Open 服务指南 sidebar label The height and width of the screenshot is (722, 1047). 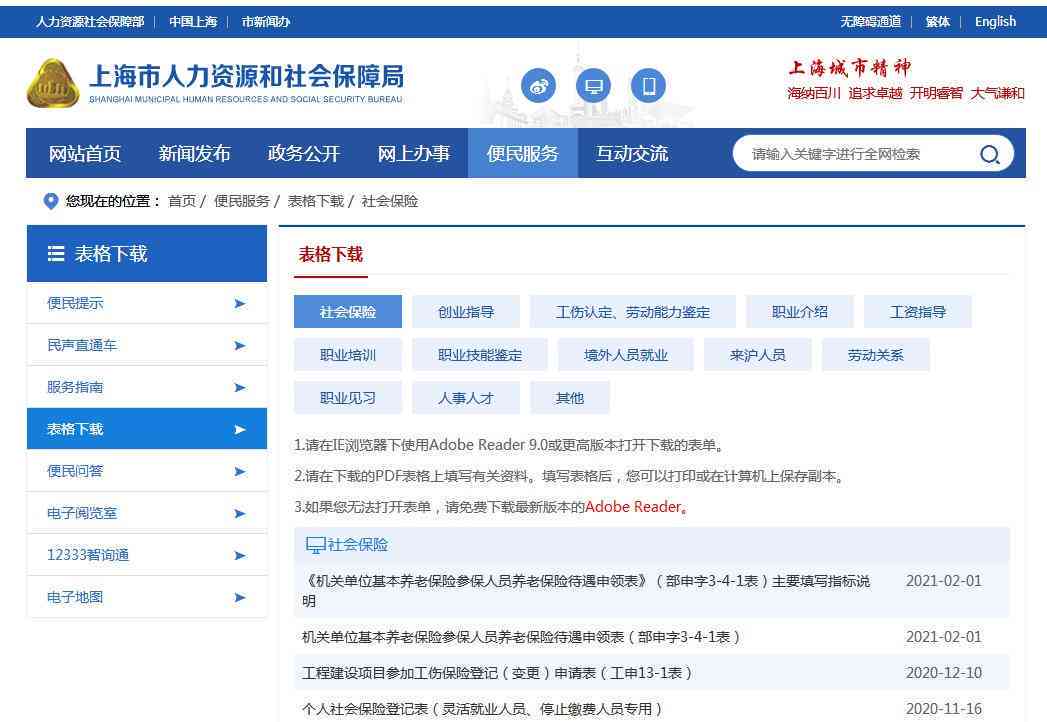coord(75,387)
